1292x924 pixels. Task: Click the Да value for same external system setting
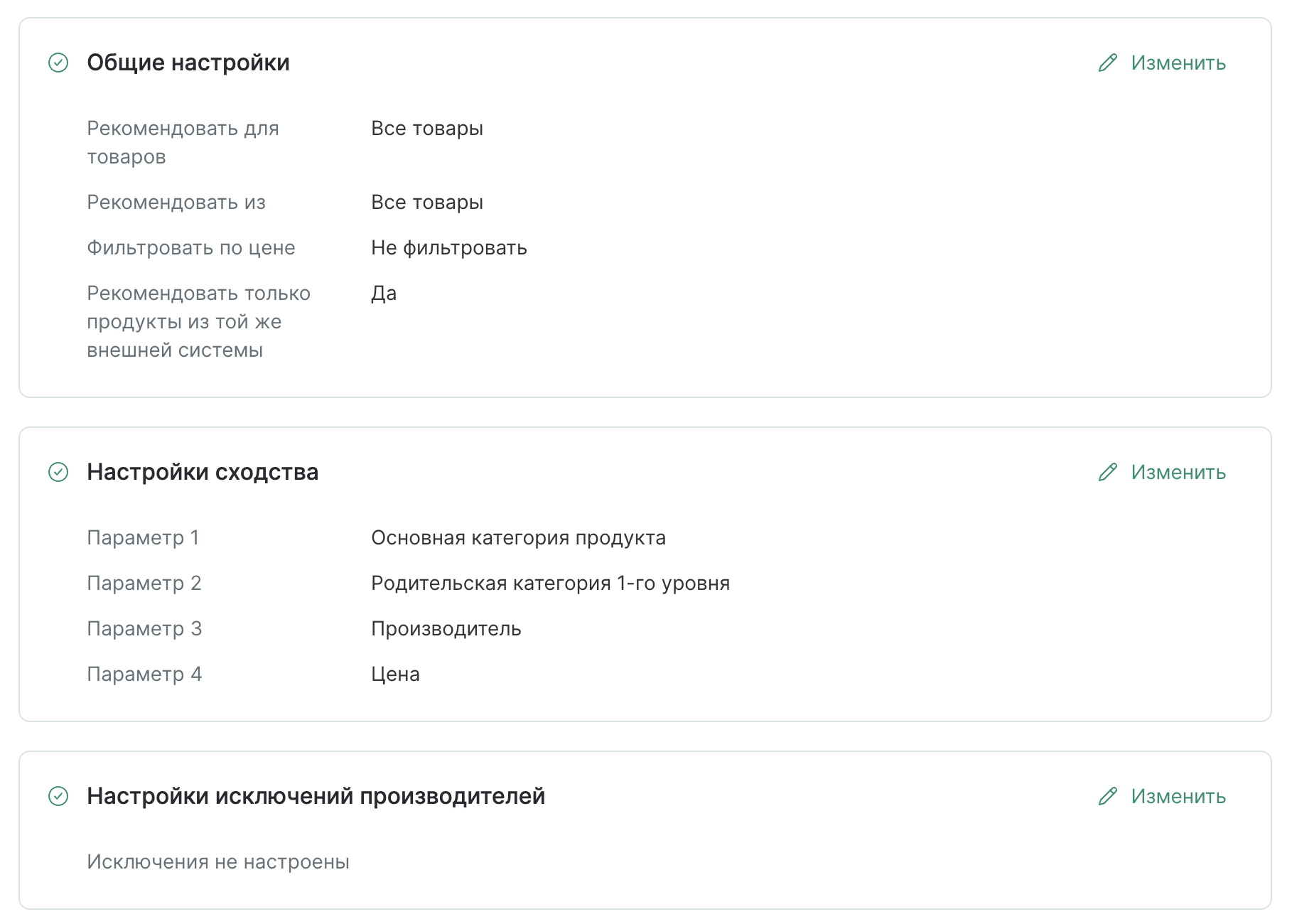tap(382, 293)
